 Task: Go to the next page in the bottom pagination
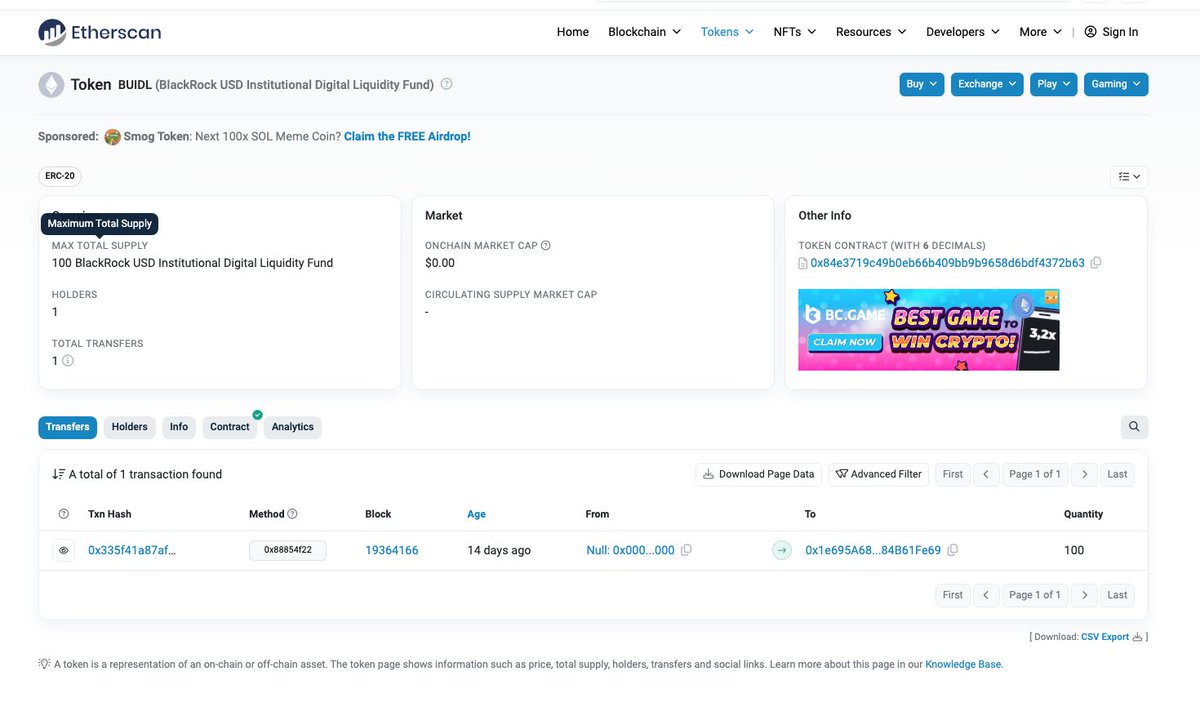[1085, 594]
